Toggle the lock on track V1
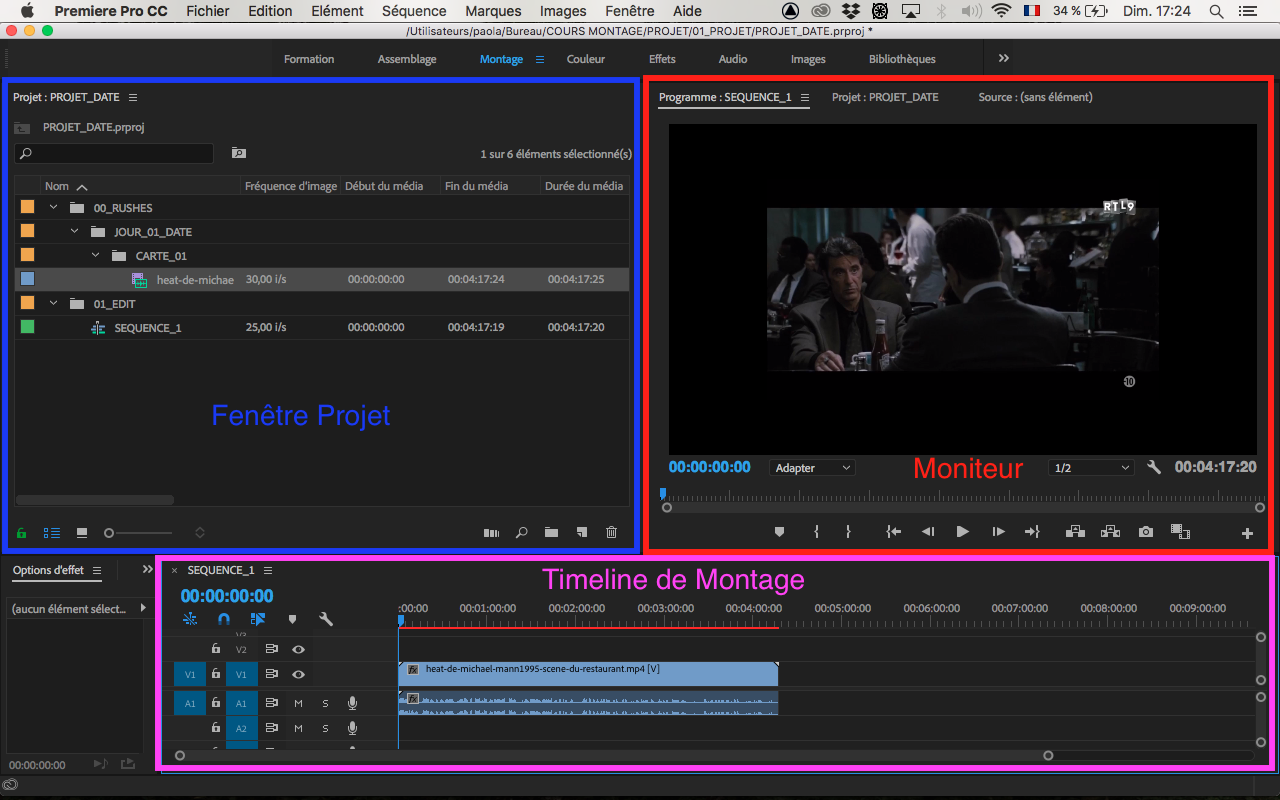Viewport: 1280px width, 800px height. 215,675
